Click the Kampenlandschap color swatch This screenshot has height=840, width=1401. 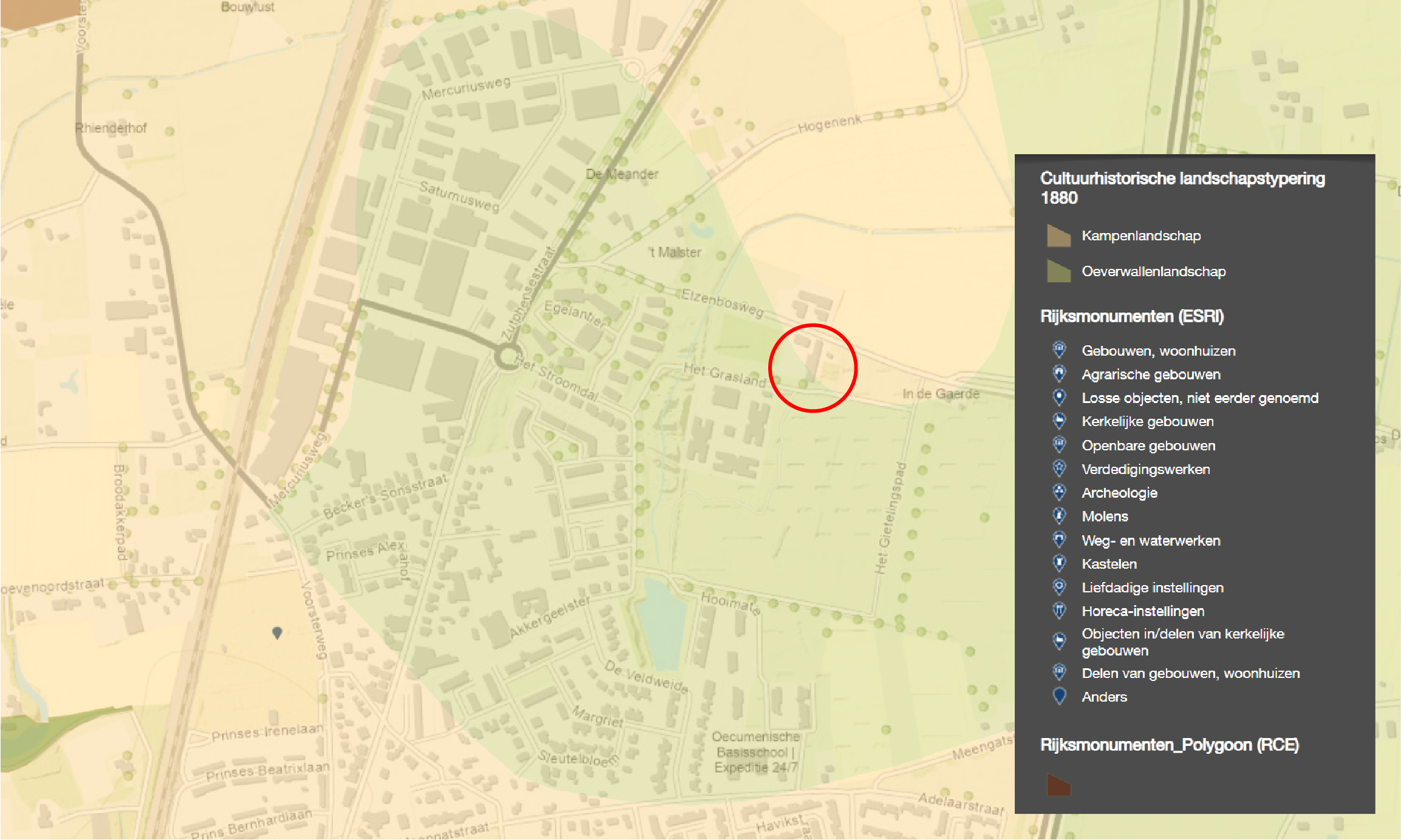(x=1059, y=235)
